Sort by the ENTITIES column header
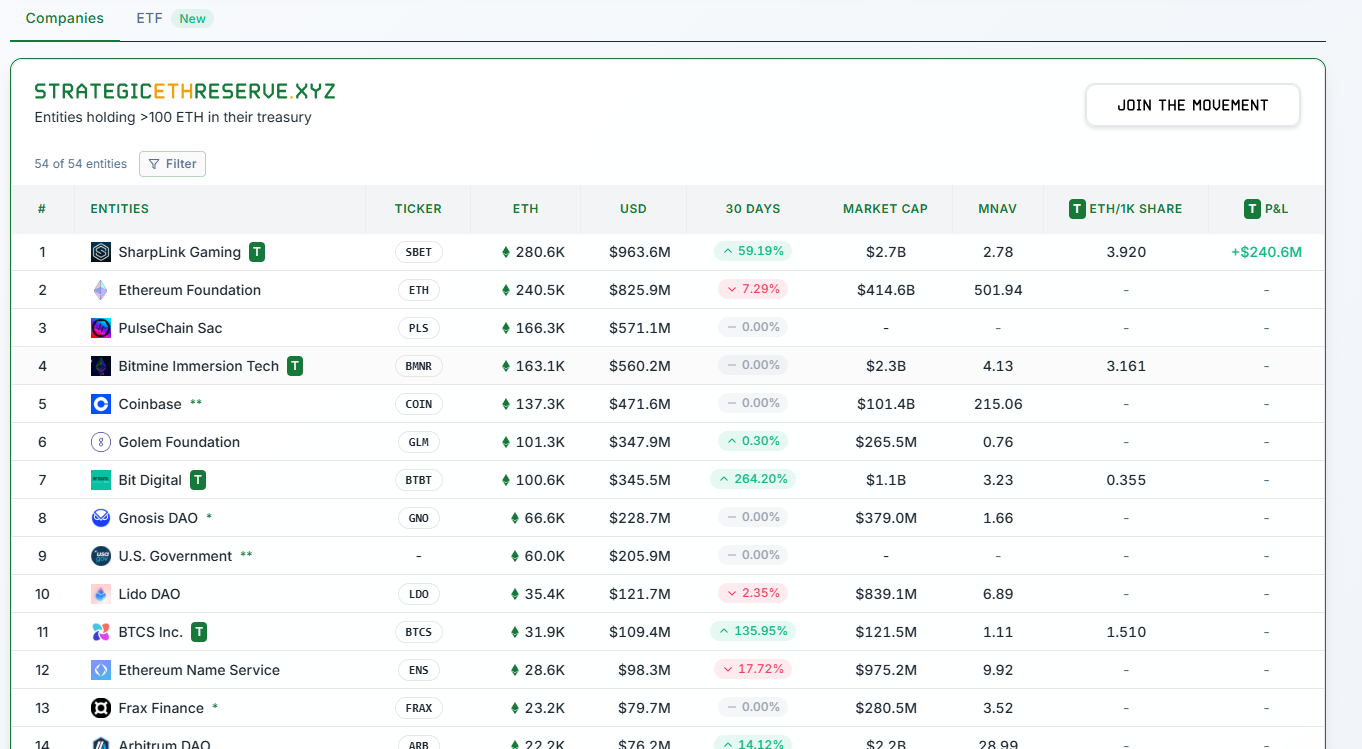1362x749 pixels. [x=120, y=209]
